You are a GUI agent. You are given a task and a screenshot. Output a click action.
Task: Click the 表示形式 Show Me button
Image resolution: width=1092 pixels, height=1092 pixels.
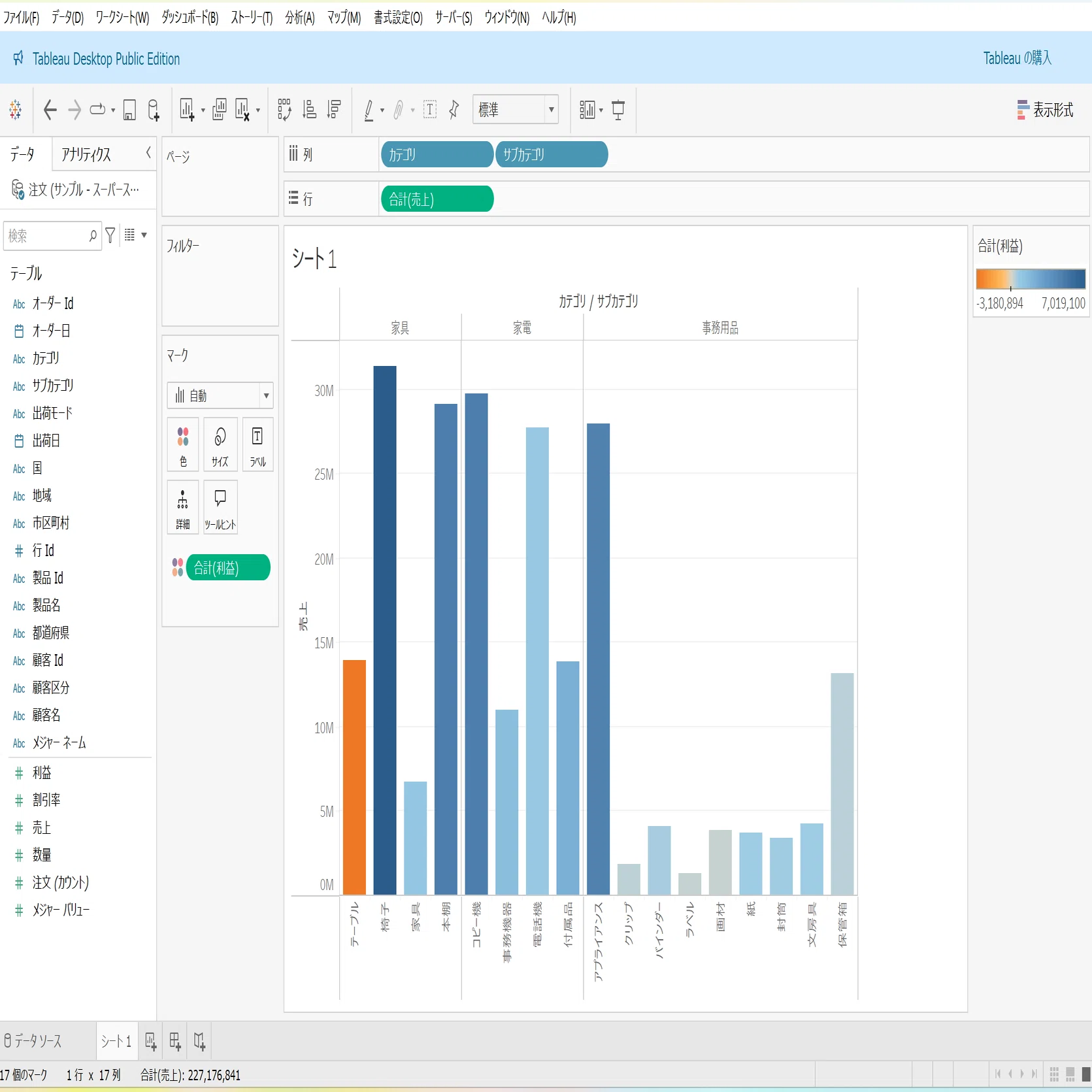click(x=1045, y=110)
